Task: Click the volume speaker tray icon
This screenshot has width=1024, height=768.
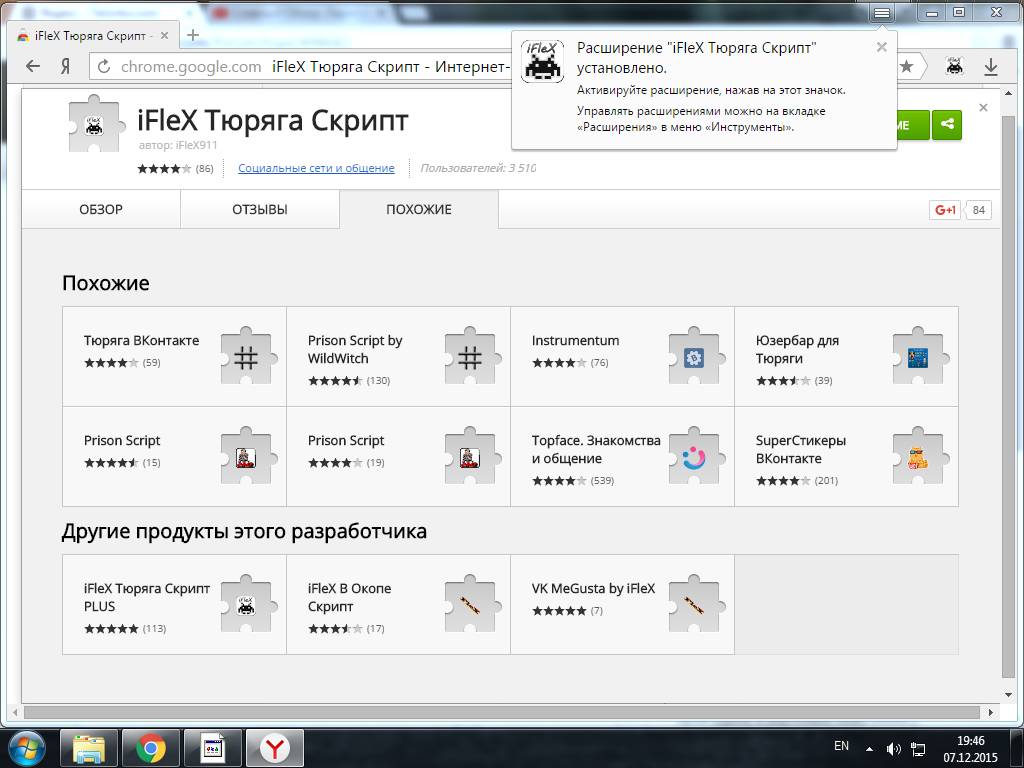Action: pyautogui.click(x=893, y=748)
